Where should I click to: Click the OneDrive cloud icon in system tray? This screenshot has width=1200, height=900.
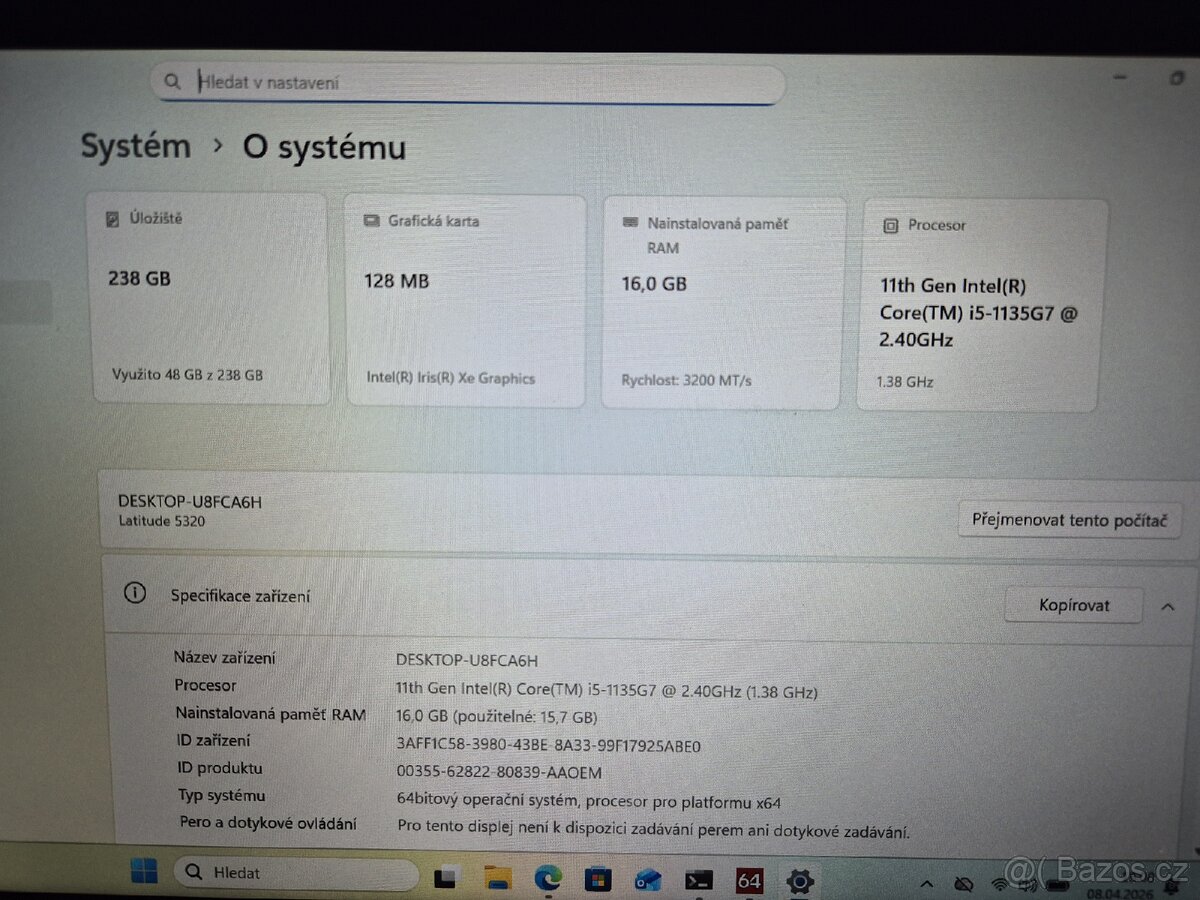tap(963, 884)
